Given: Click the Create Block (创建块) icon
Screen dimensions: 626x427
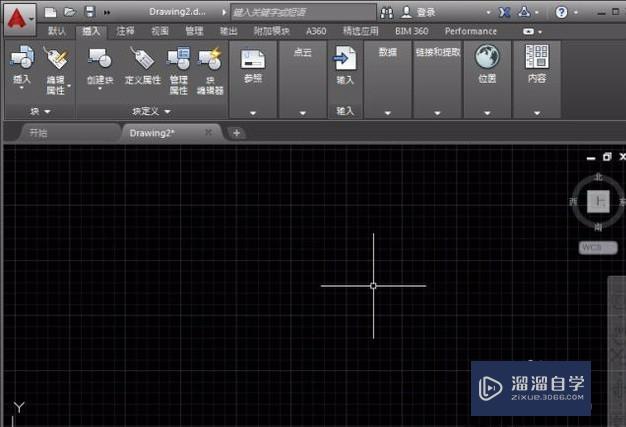Looking at the screenshot, I should [x=100, y=59].
